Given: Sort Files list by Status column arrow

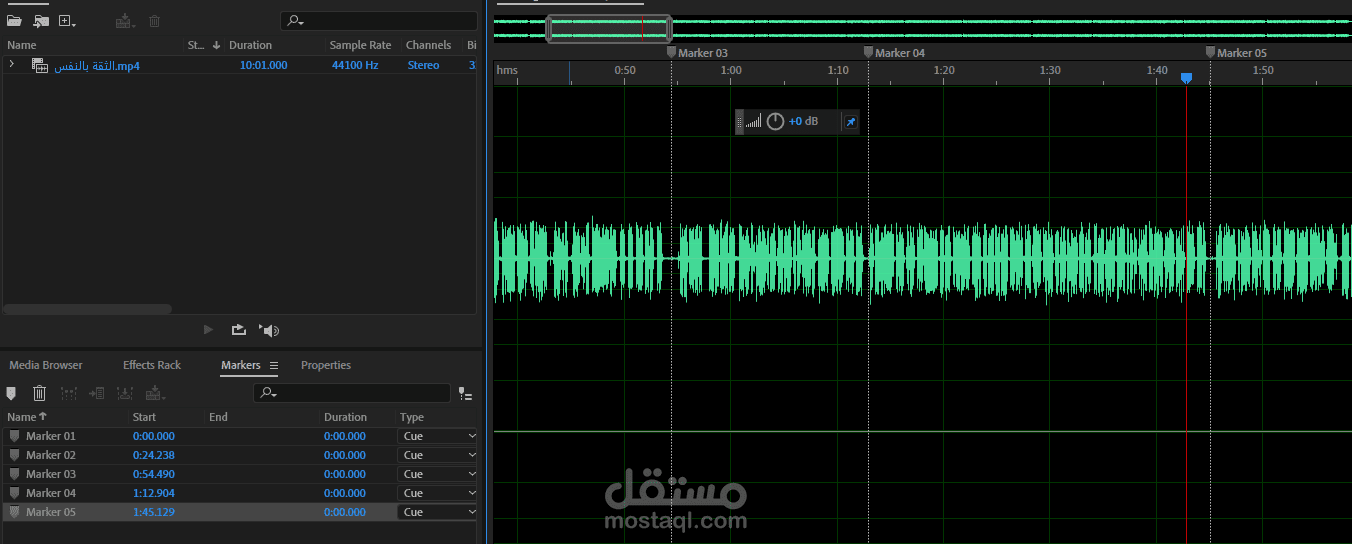Looking at the screenshot, I should coord(216,45).
